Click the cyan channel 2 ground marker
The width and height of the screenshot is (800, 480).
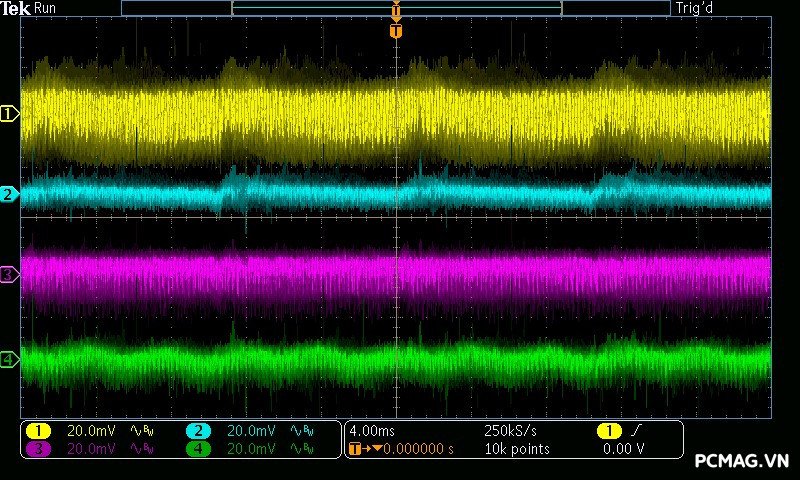[x=9, y=194]
